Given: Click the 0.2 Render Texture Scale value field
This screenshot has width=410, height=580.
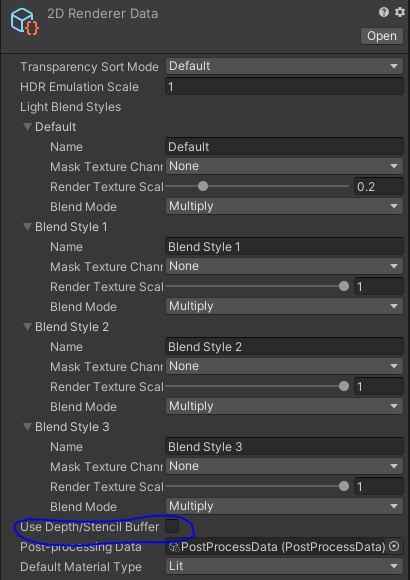Looking at the screenshot, I should click(x=379, y=186).
